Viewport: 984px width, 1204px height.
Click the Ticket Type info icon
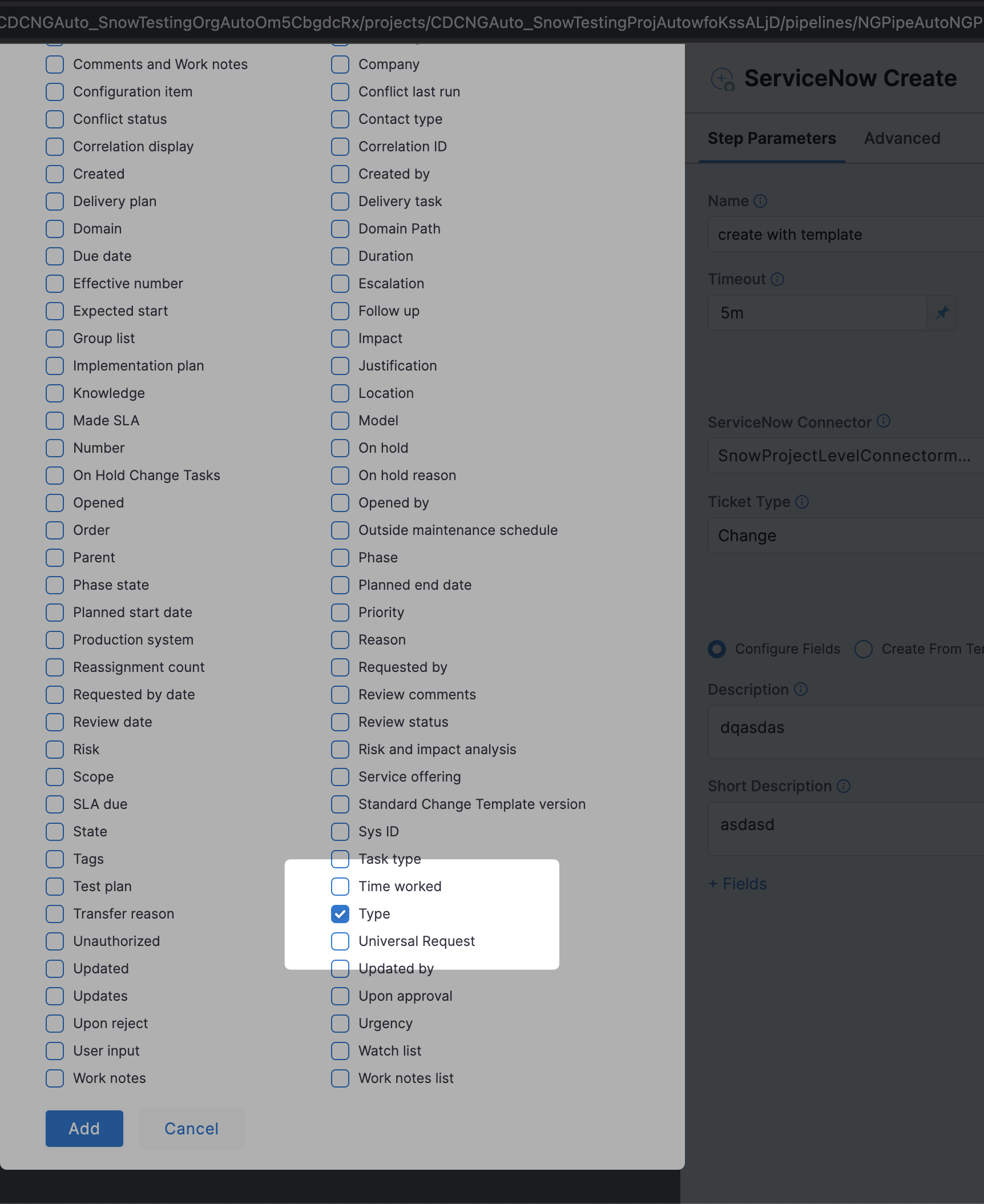pyautogui.click(x=802, y=502)
